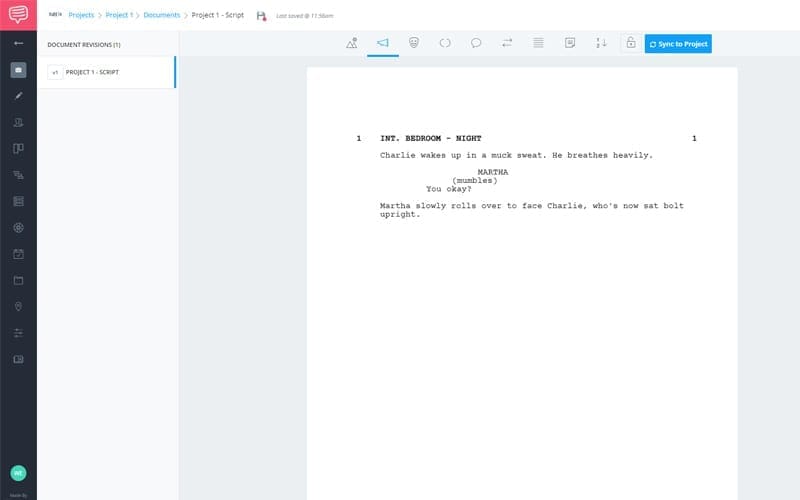Select the Action element megaphone icon

(382, 43)
